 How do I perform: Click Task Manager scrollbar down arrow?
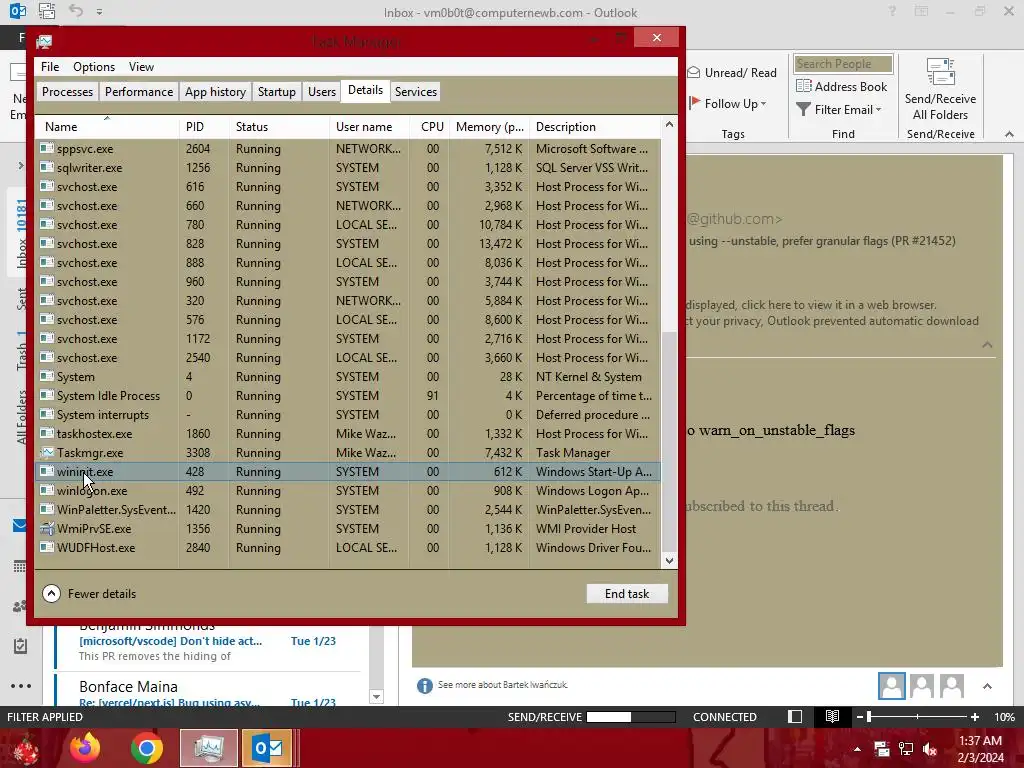click(669, 560)
